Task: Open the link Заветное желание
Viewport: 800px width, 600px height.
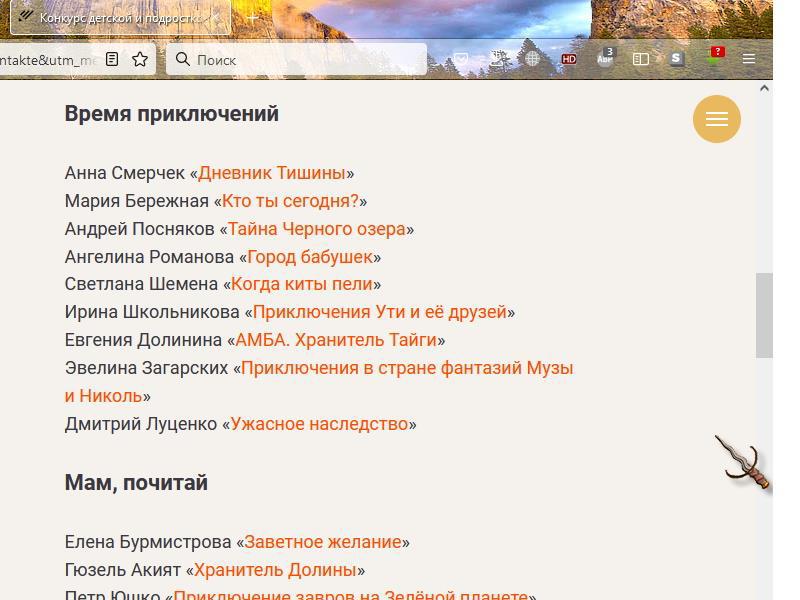Action: tap(323, 542)
